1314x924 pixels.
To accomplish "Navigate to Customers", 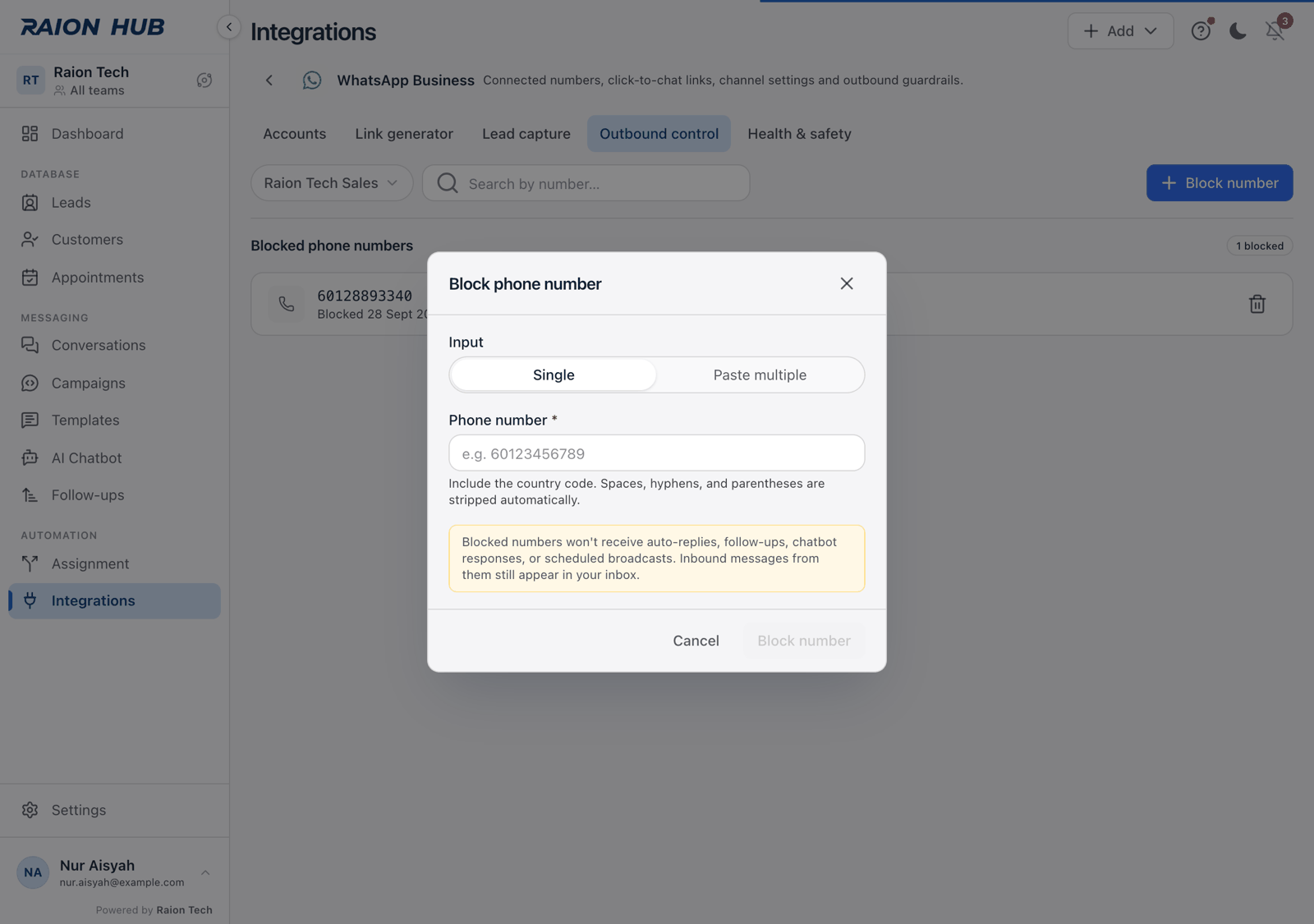I will [114, 240].
